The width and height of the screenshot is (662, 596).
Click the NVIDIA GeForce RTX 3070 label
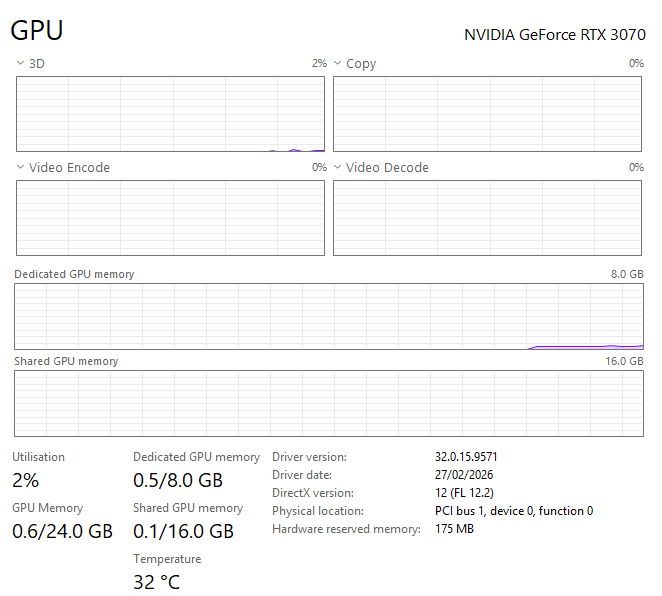tap(554, 34)
